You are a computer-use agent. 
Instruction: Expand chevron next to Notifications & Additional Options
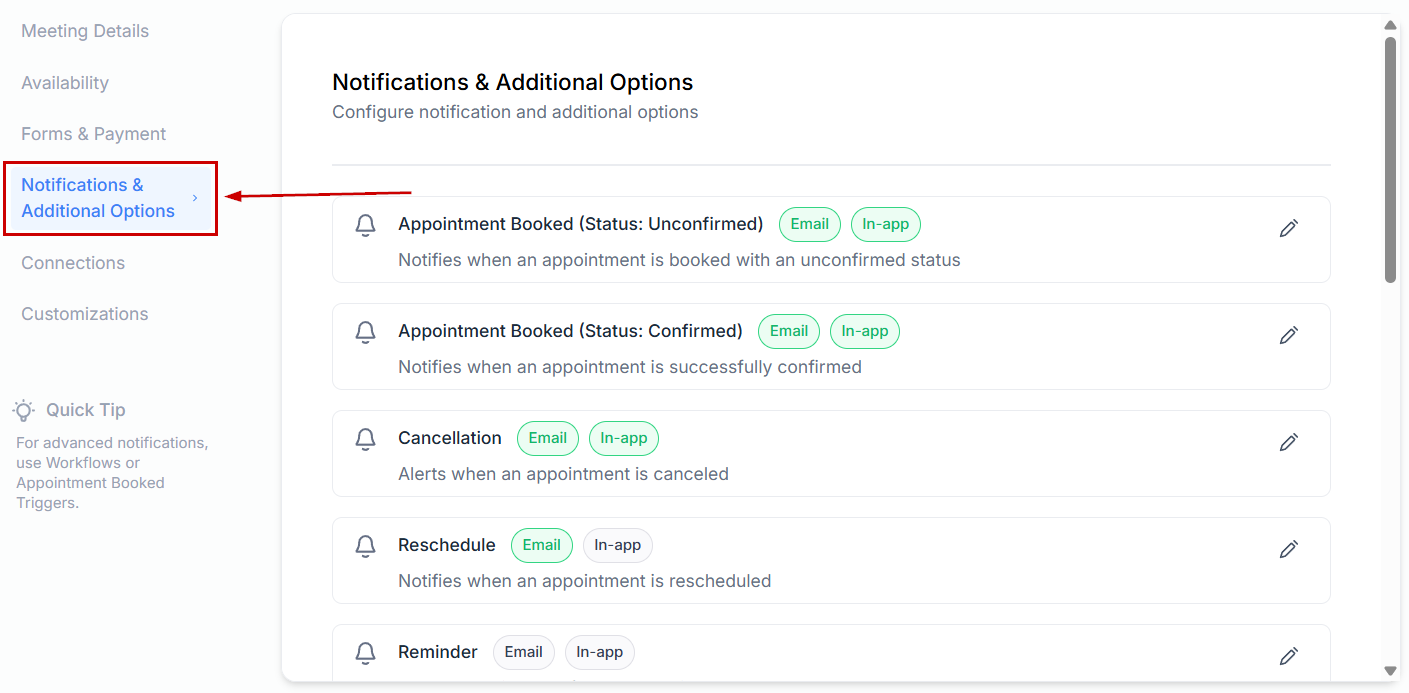[x=195, y=198]
